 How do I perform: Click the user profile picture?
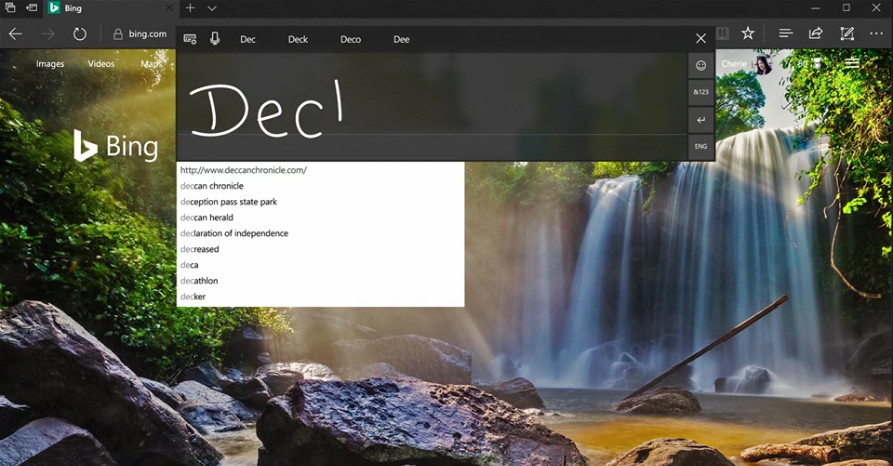(763, 64)
